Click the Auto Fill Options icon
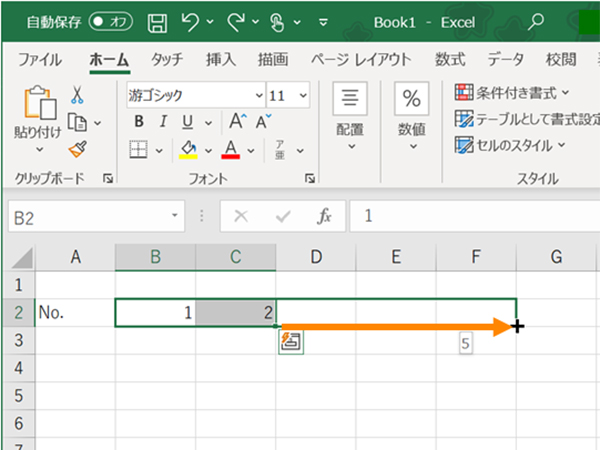The height and width of the screenshot is (450, 600). pyautogui.click(x=291, y=342)
